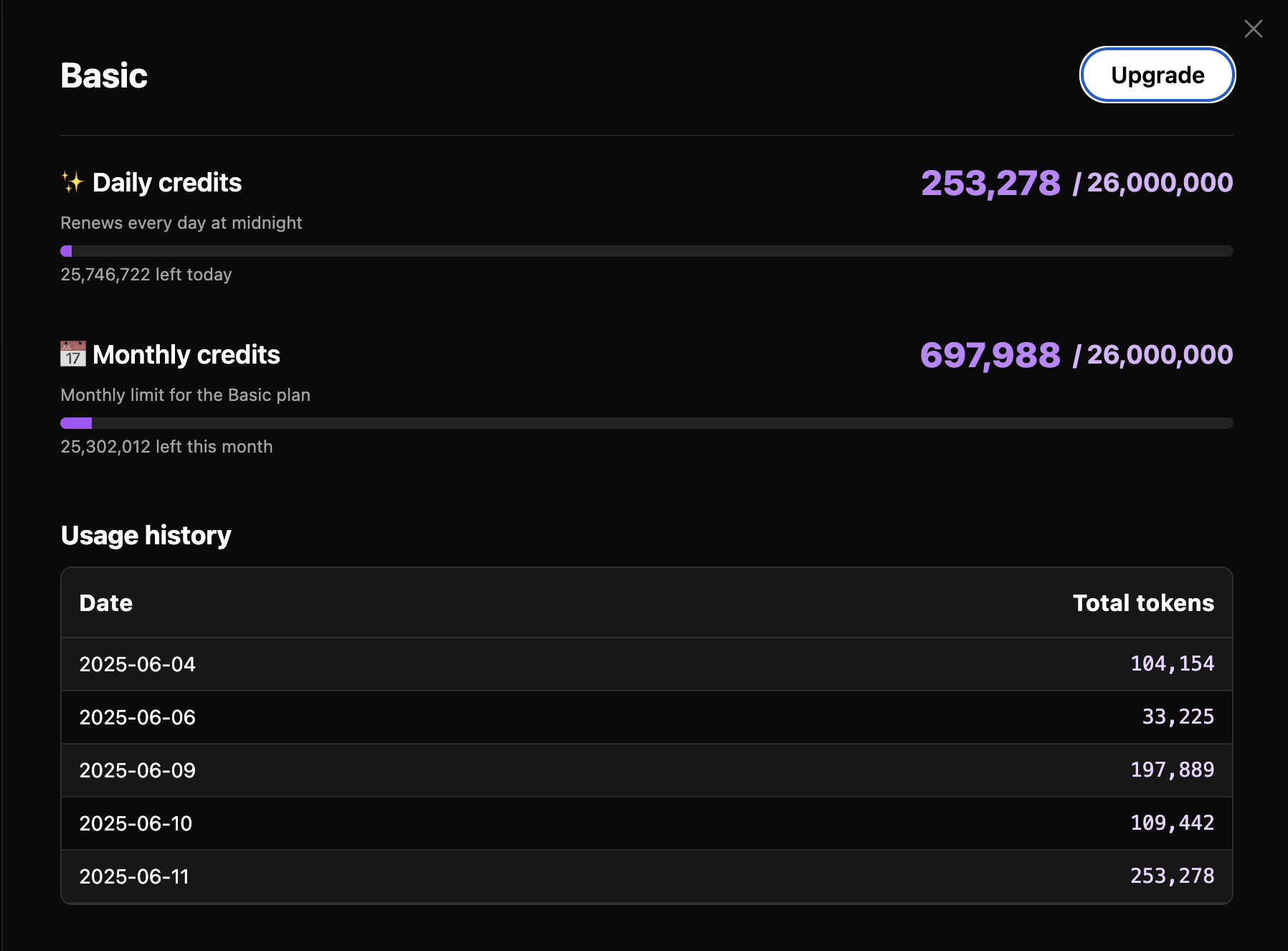Click the daily usage count 253,278
This screenshot has width=1288, height=951.
pos(990,183)
